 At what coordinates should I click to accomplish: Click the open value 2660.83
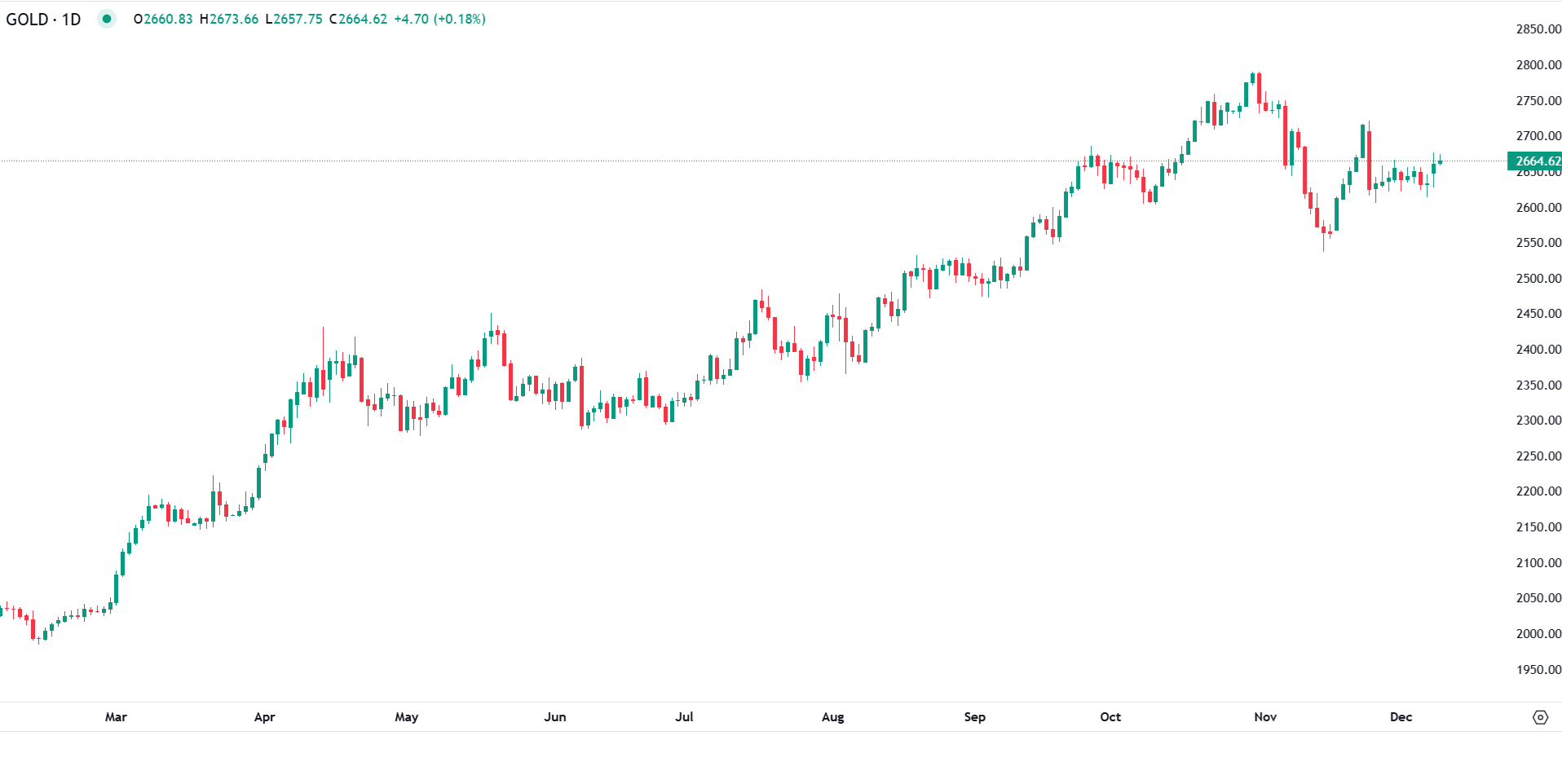click(168, 19)
